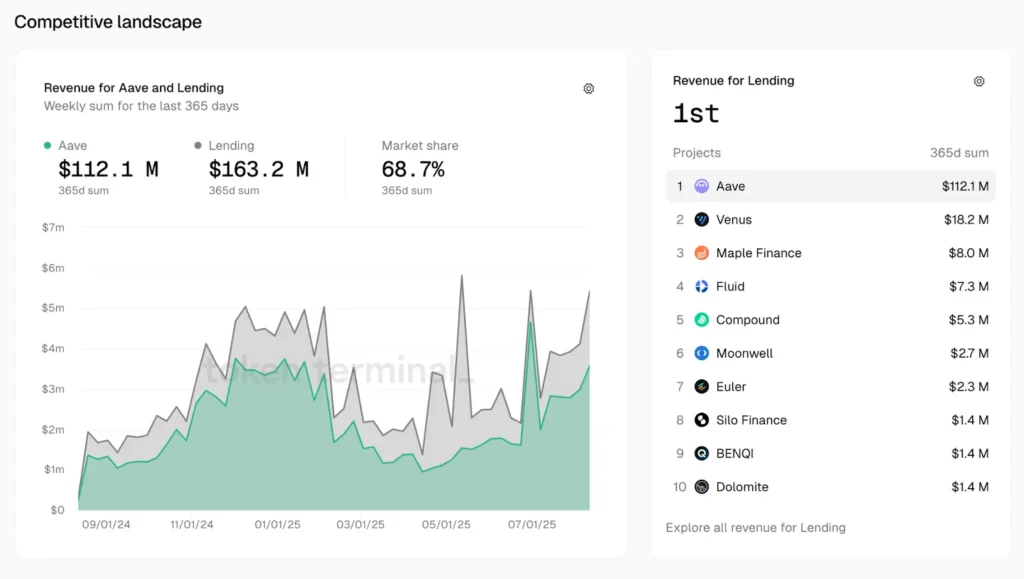Image resolution: width=1024 pixels, height=579 pixels.
Task: Click the 11/01/24 x-axis date label
Action: [x=191, y=524]
